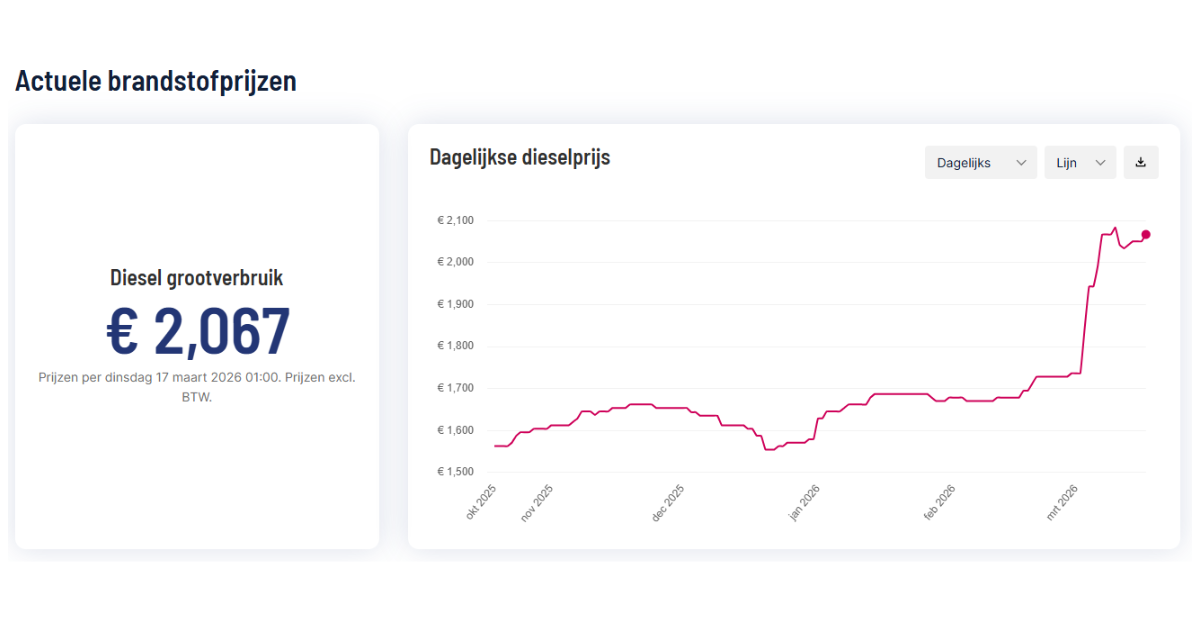Viewport: 1200px width, 628px height.
Task: Open the Lijn chart type dropdown
Action: pyautogui.click(x=1079, y=163)
